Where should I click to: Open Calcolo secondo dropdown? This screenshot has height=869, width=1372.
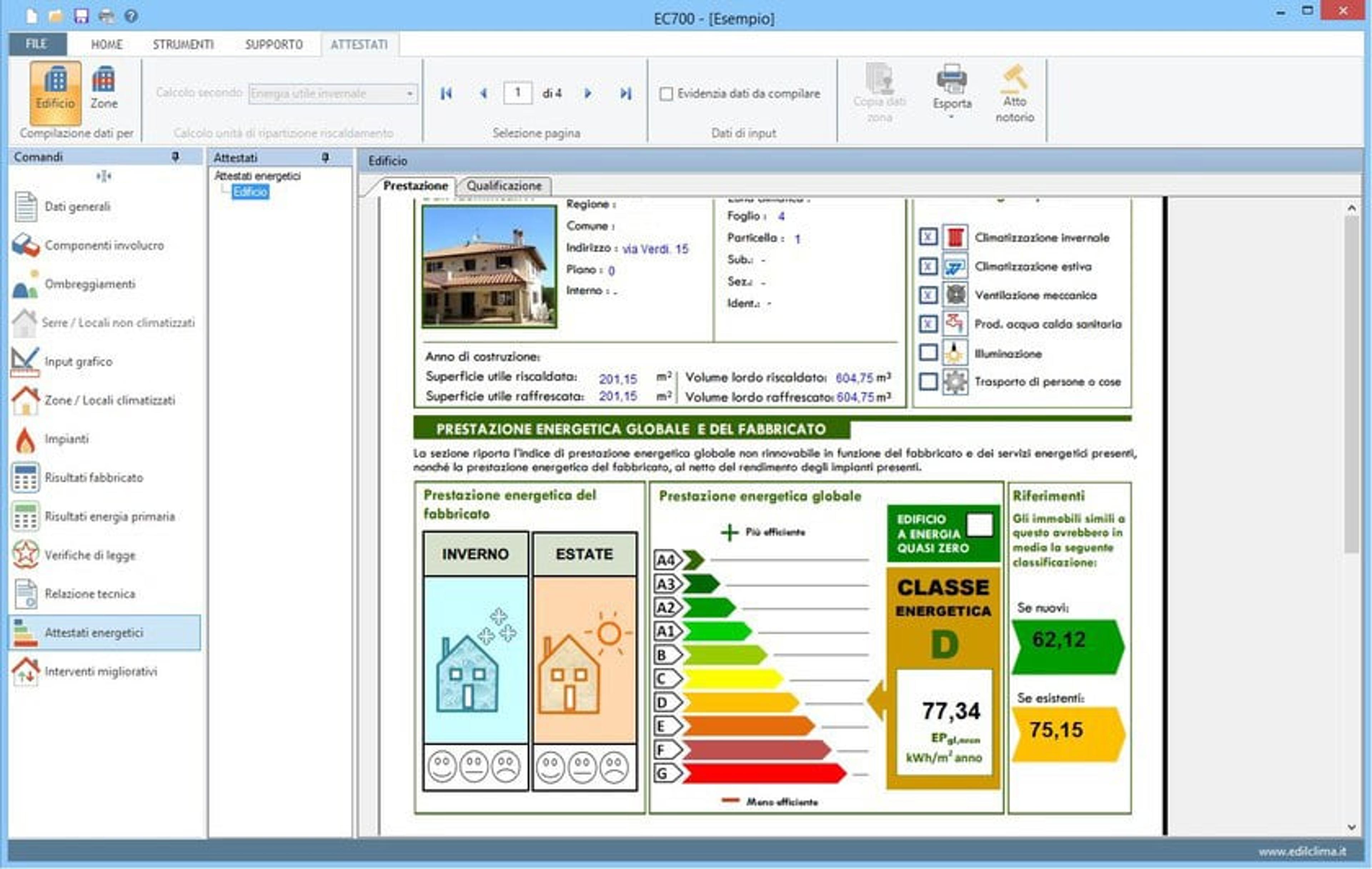(x=333, y=94)
